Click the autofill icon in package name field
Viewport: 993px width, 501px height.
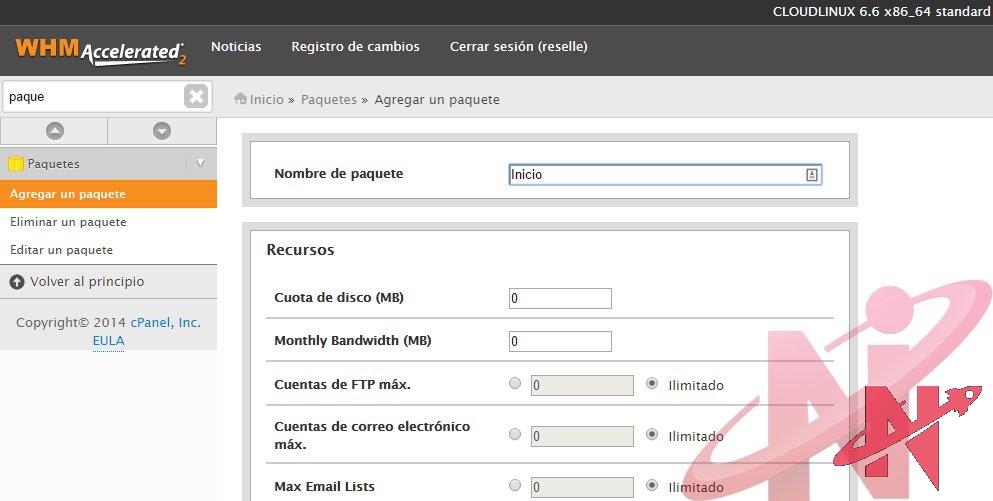tap(811, 174)
